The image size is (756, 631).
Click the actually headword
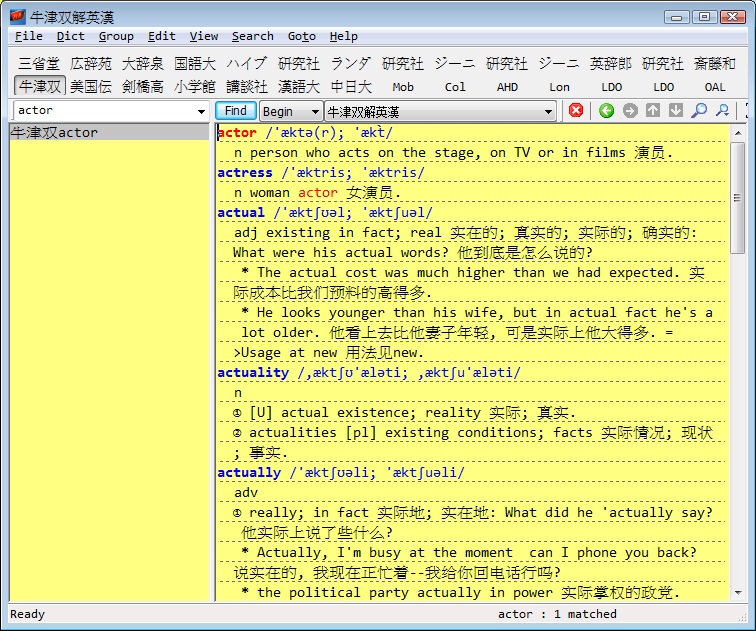[x=249, y=473]
